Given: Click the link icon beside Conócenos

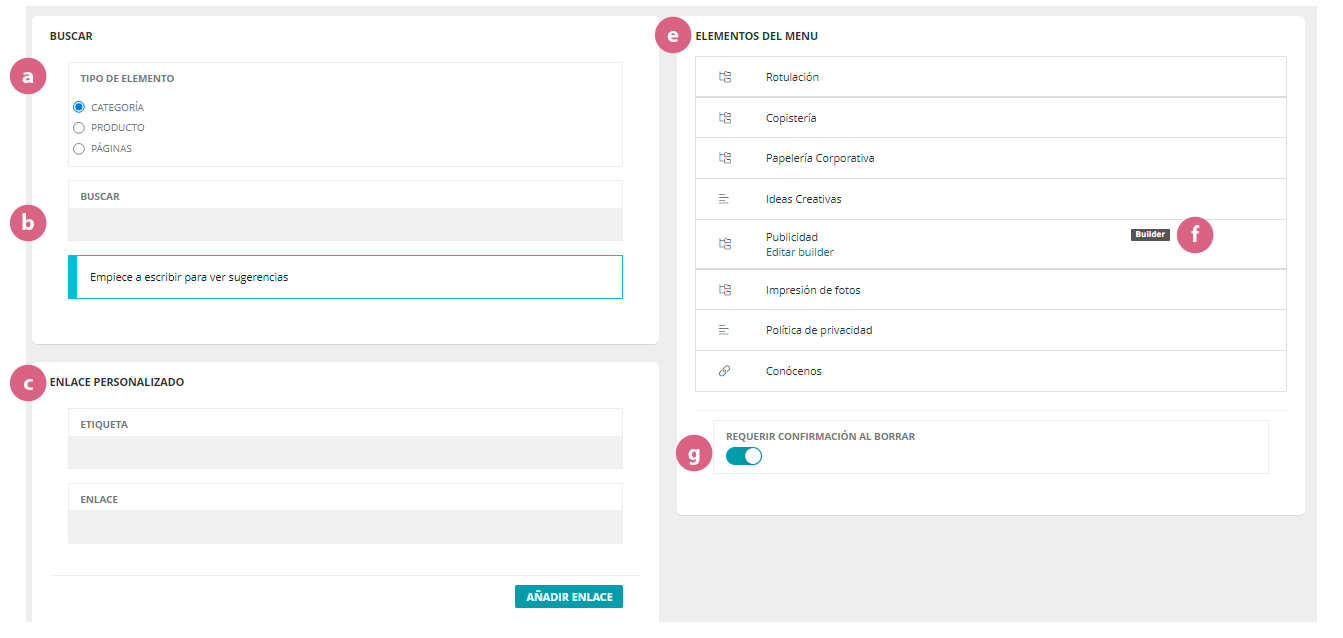Looking at the screenshot, I should pos(725,371).
